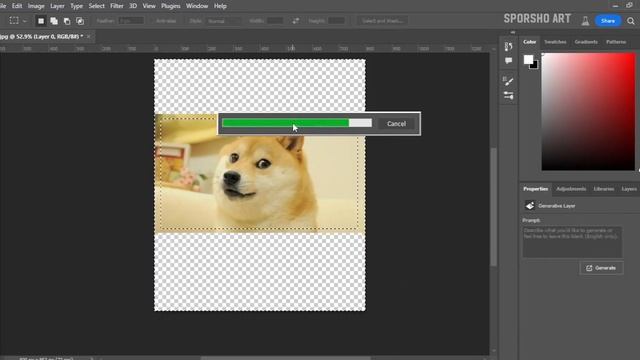
Task: Switch to the Layers tab
Action: click(x=629, y=189)
